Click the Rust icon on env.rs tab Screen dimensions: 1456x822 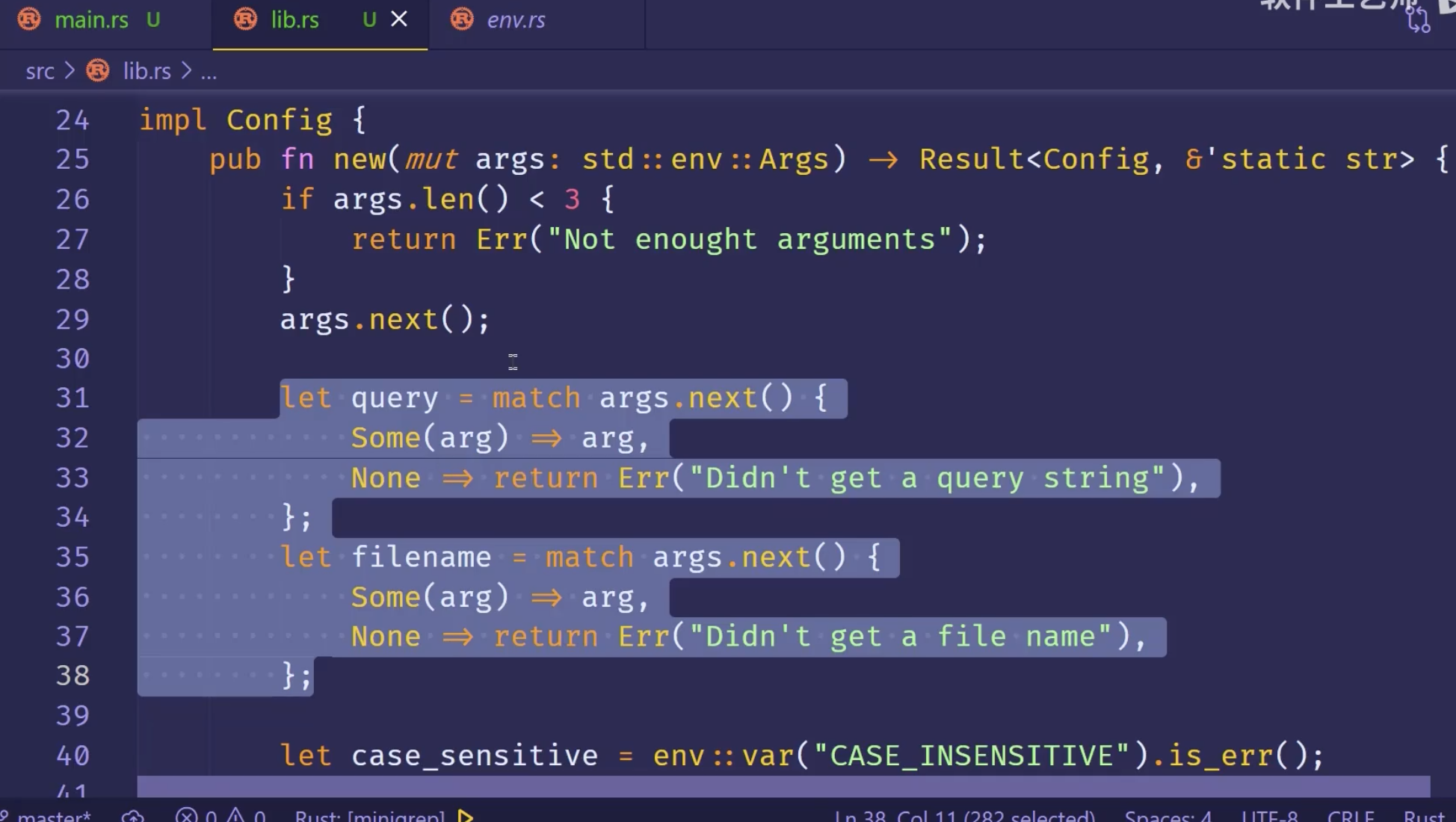pyautogui.click(x=462, y=19)
